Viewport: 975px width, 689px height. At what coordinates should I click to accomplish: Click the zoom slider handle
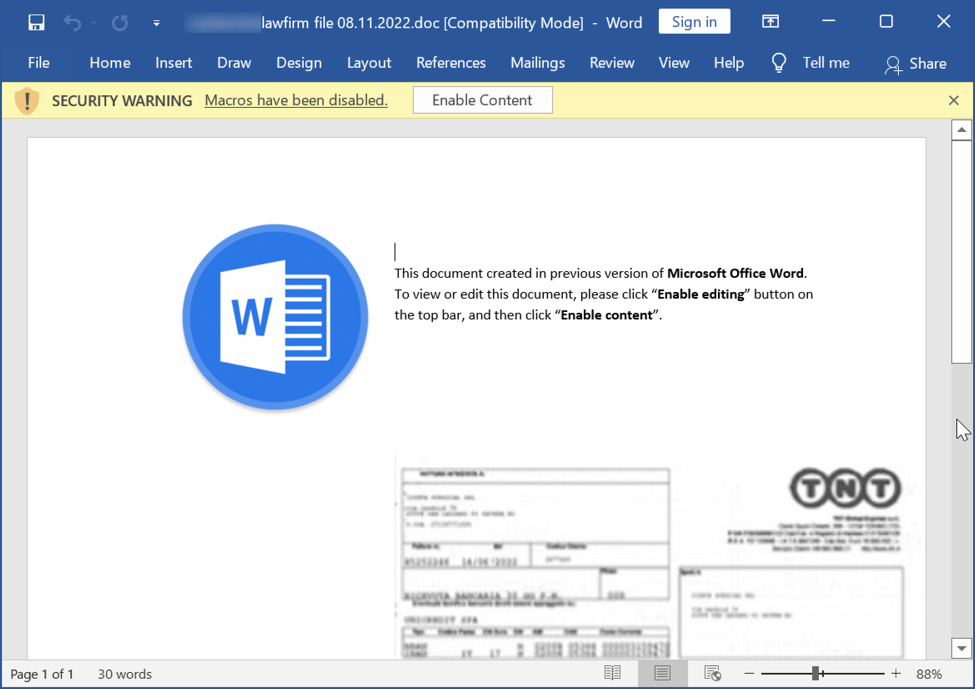[x=816, y=674]
